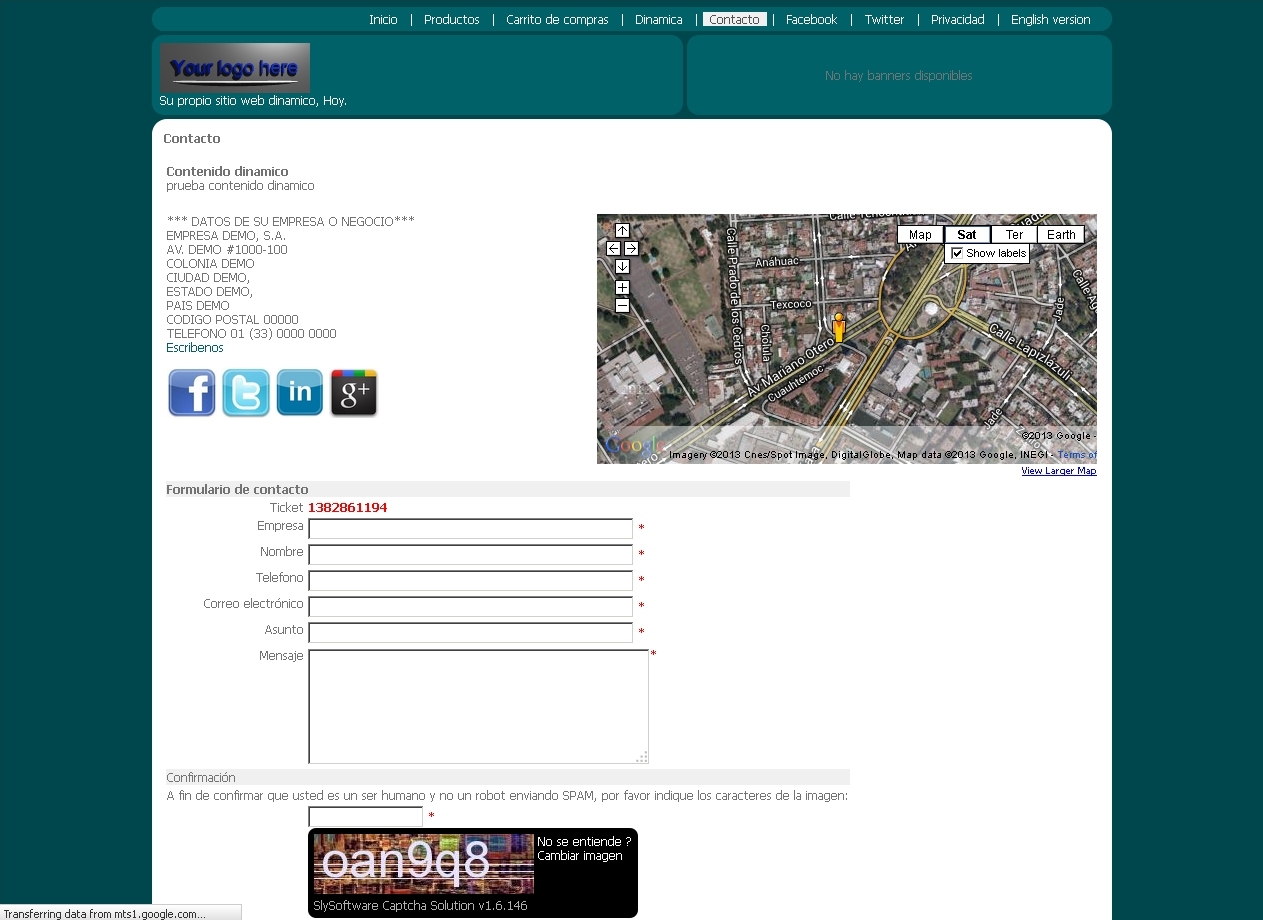Open the Privacidad page

958,20
